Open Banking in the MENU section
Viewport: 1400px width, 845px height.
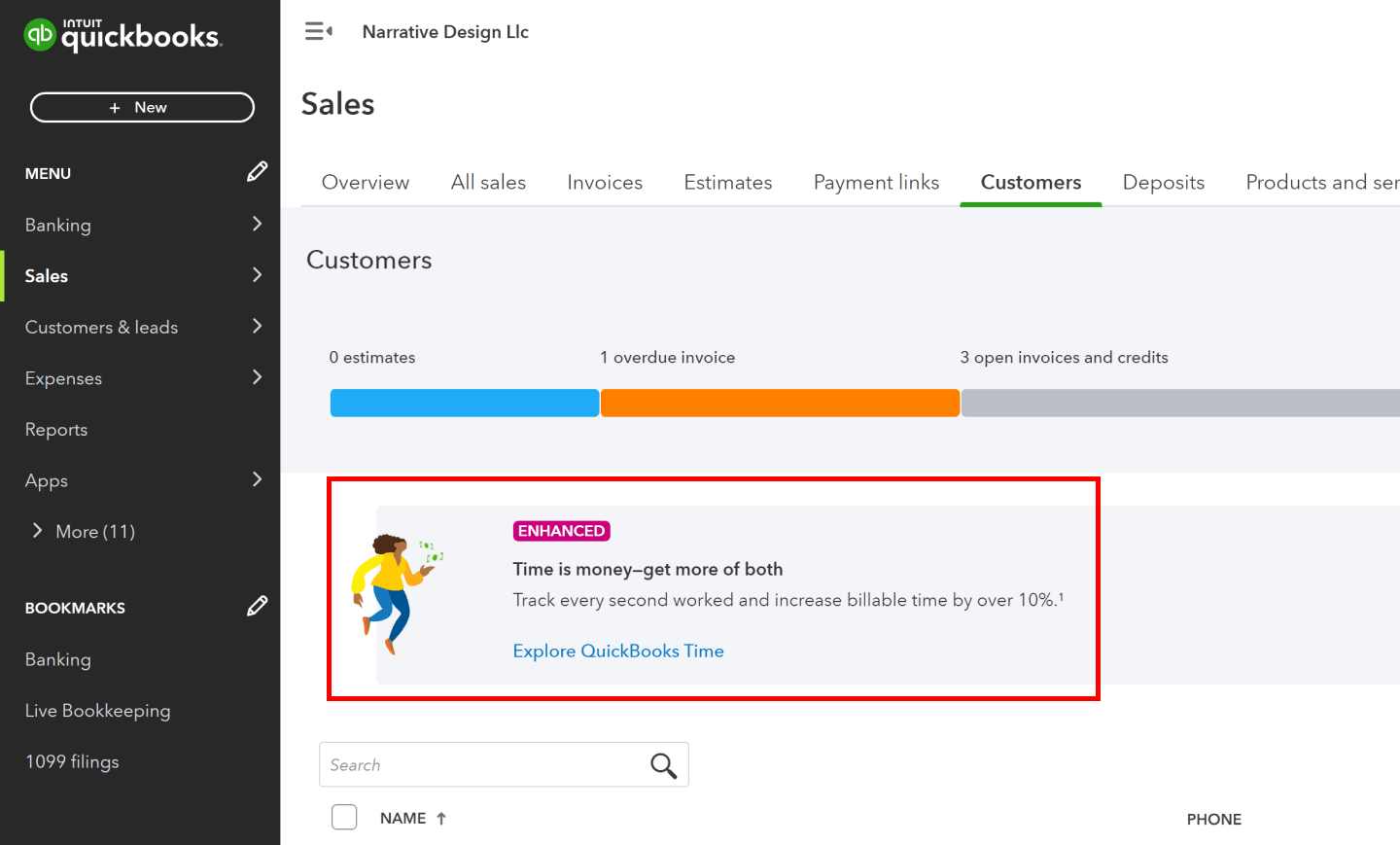pyautogui.click(x=57, y=225)
